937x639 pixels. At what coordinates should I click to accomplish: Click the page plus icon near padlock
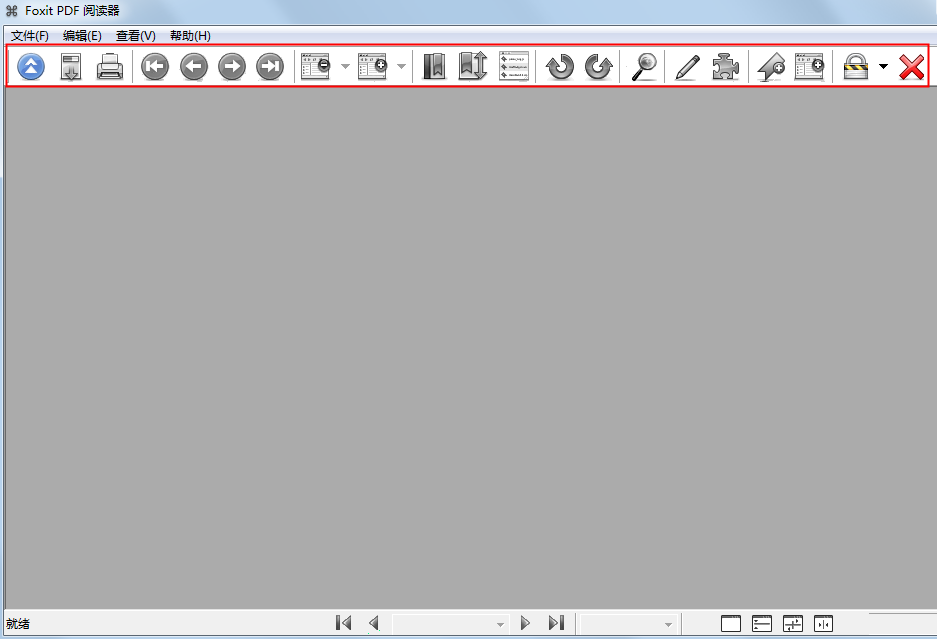810,66
